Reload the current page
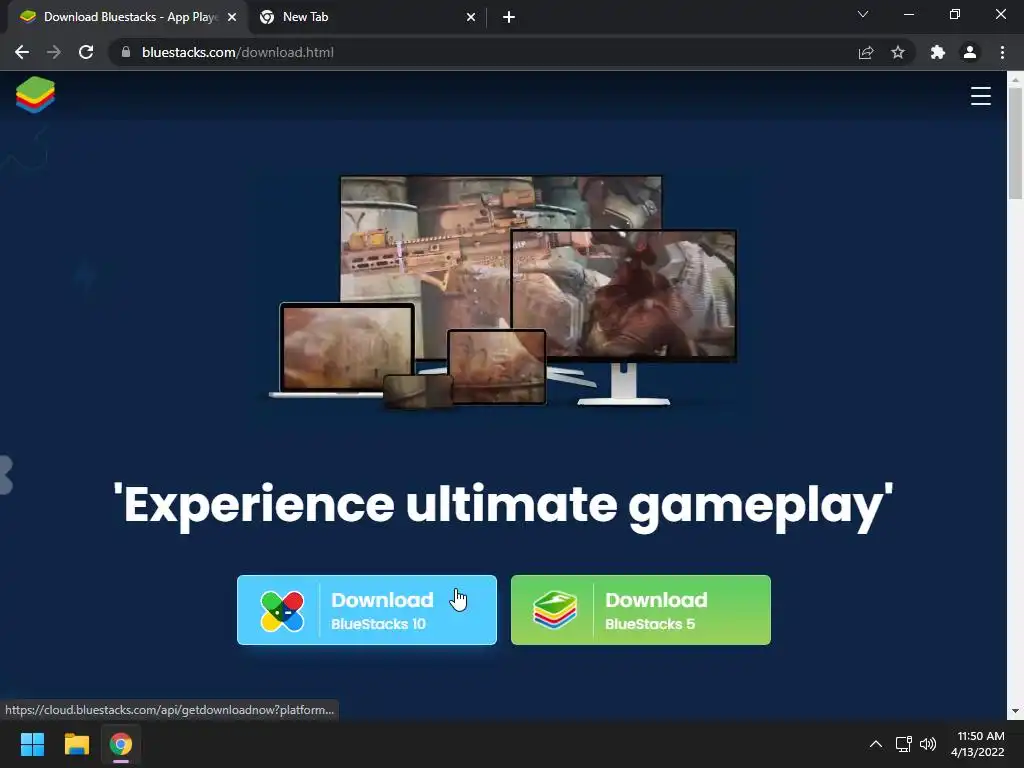This screenshot has width=1024, height=768. coord(86,52)
